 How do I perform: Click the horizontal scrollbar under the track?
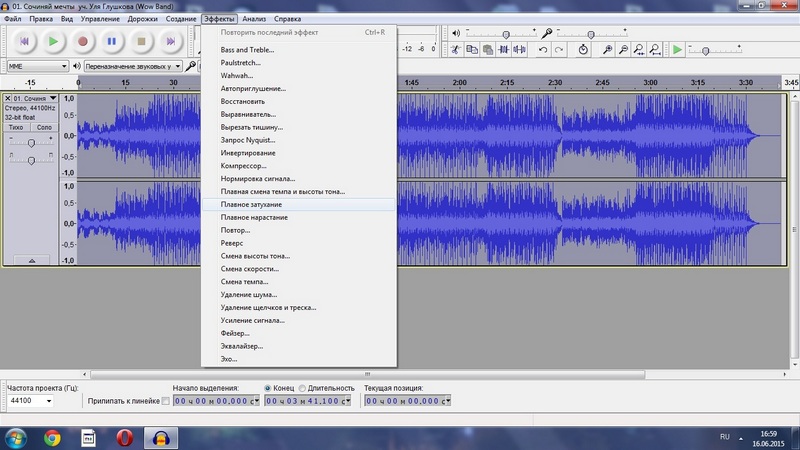coord(367,374)
